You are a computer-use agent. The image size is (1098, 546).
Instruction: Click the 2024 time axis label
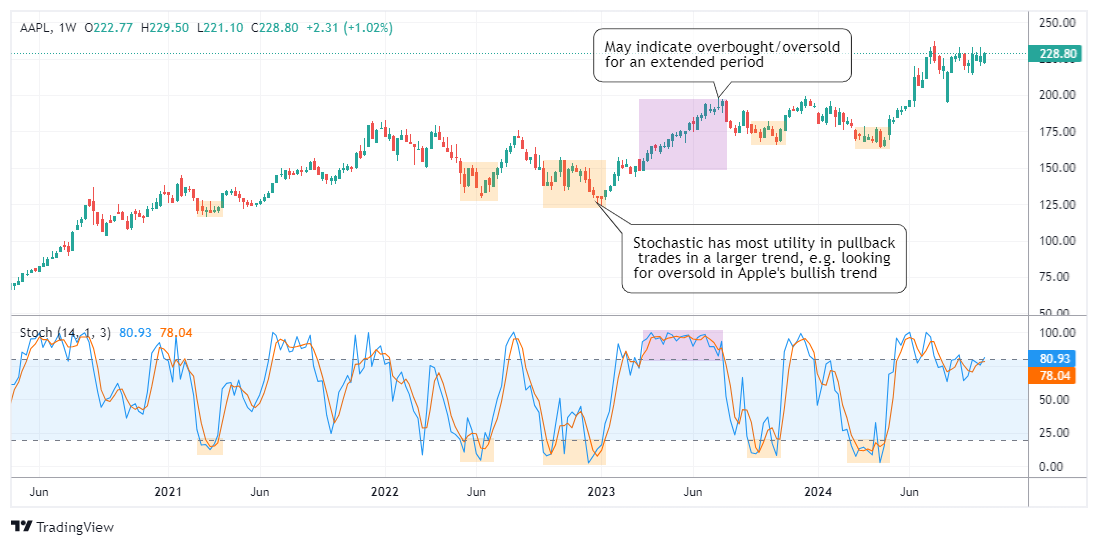click(x=817, y=492)
